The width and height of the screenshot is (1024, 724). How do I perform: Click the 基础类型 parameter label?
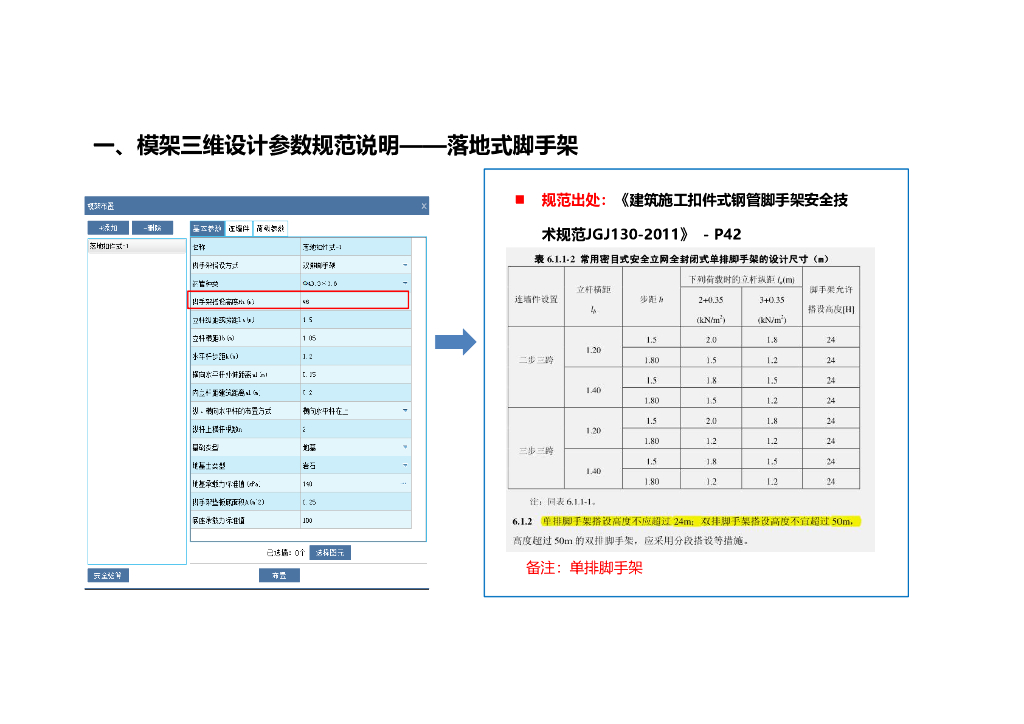pyautogui.click(x=205, y=448)
